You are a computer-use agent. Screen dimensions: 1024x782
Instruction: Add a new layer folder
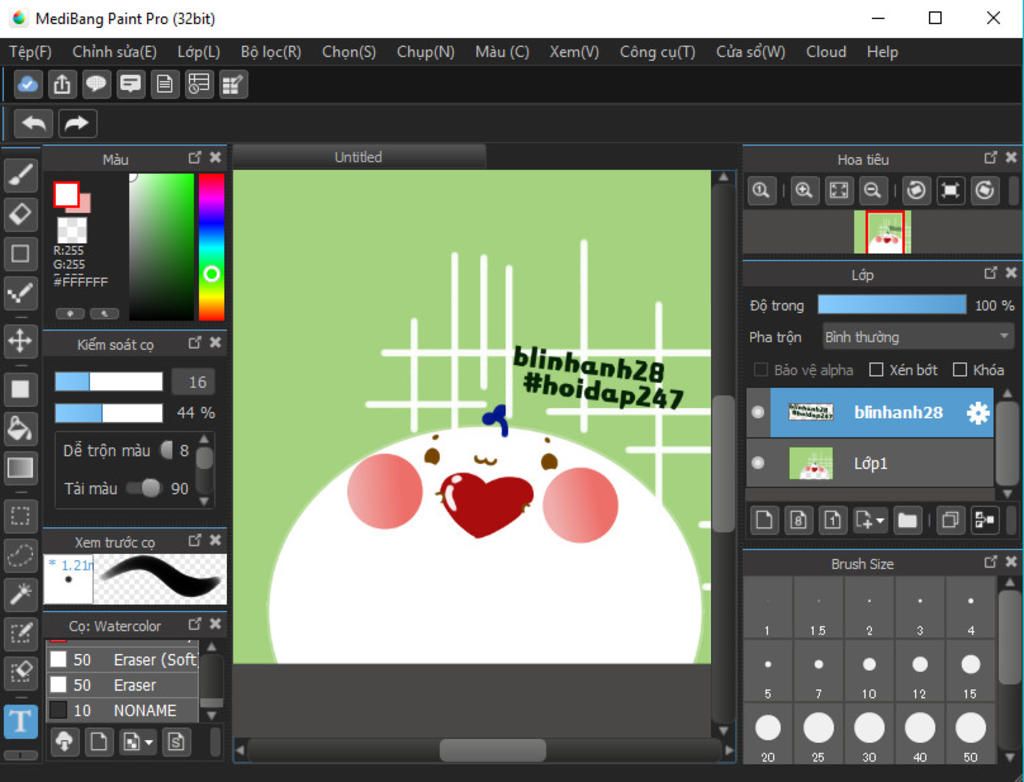(907, 520)
